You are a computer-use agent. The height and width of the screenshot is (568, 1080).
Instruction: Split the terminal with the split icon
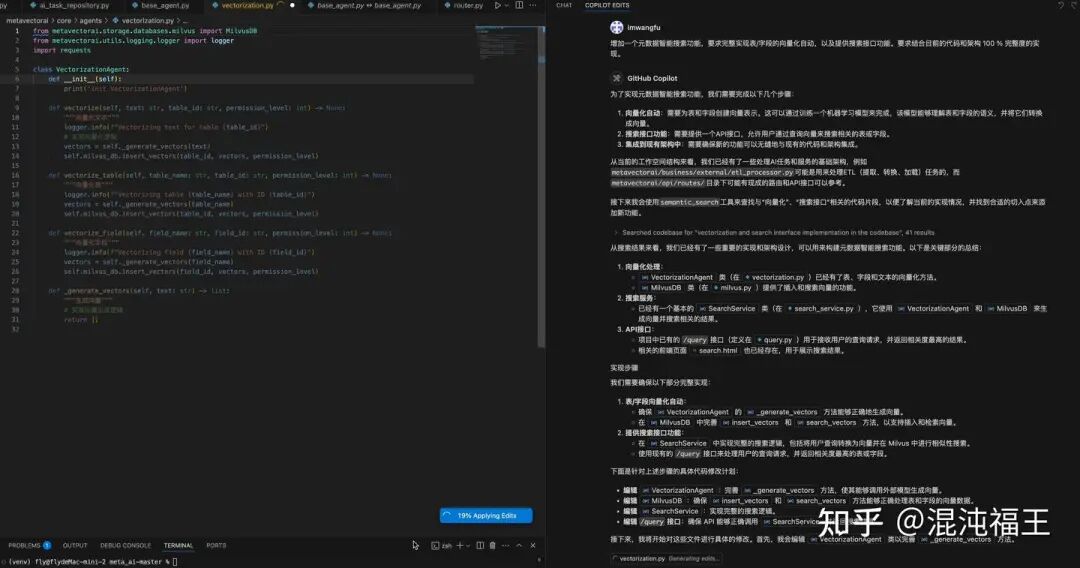pyautogui.click(x=480, y=545)
